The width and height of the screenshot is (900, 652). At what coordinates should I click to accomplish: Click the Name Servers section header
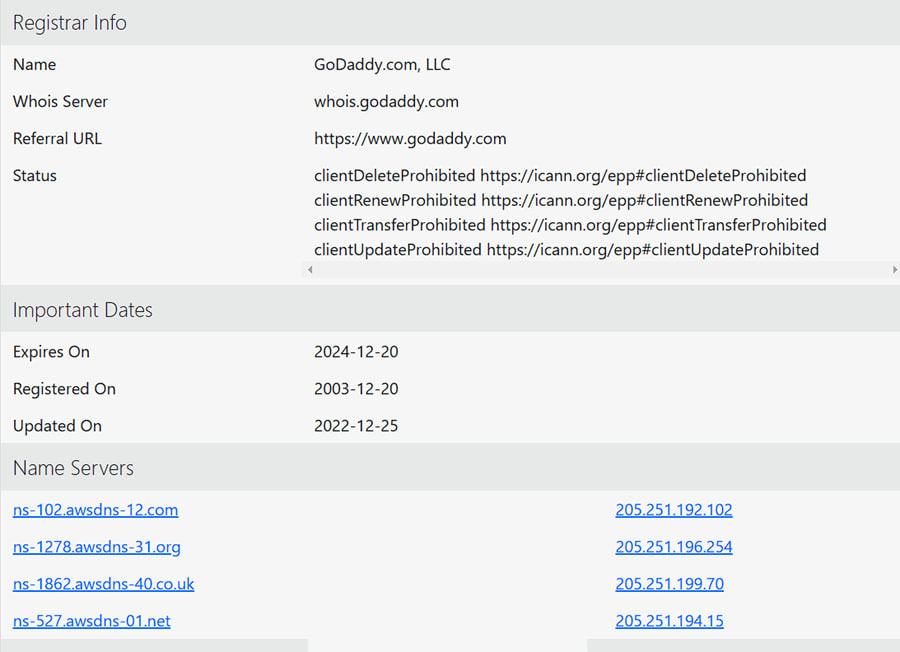pos(73,468)
